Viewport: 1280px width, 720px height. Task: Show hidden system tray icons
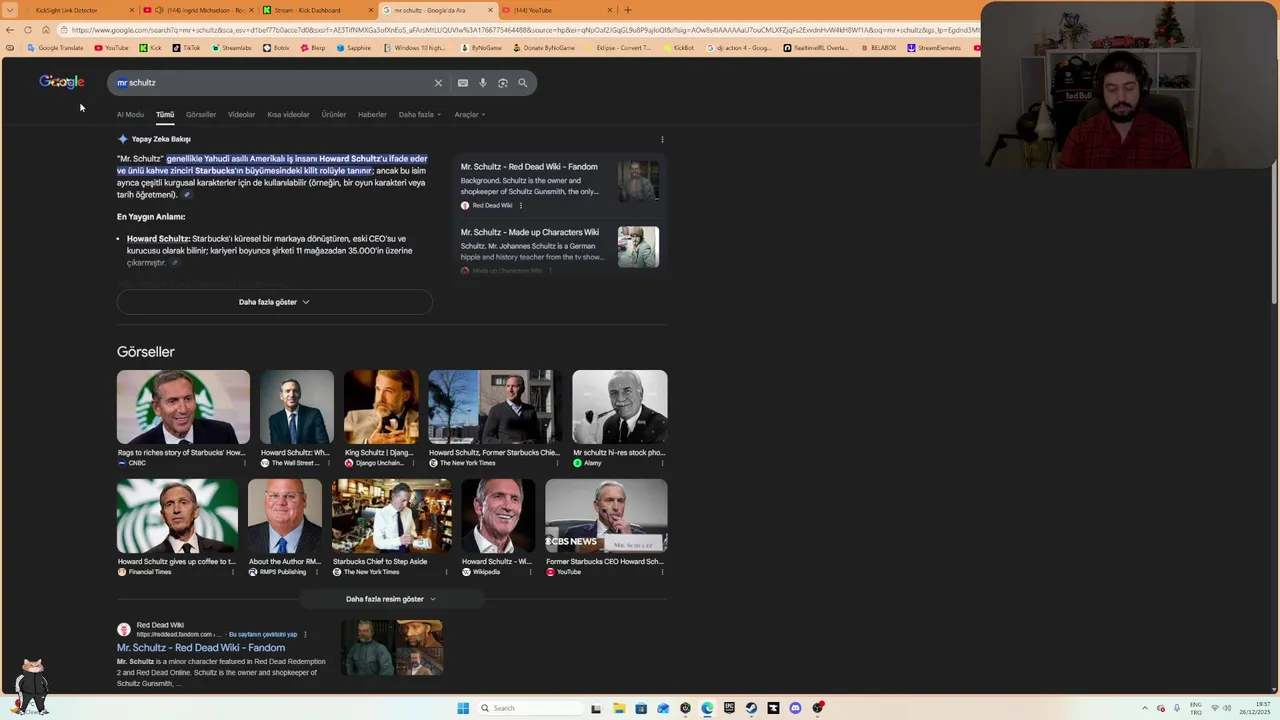coord(1145,708)
